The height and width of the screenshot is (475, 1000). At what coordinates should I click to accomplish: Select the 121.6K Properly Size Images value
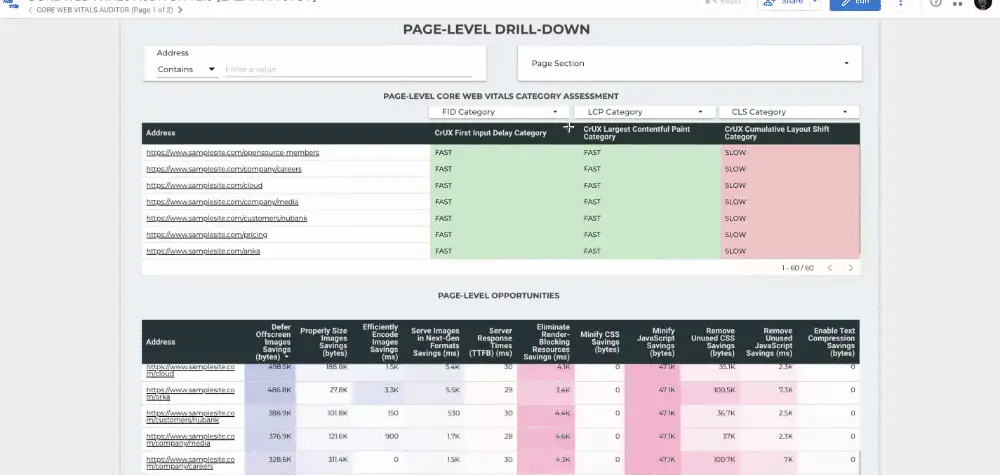pos(336,436)
